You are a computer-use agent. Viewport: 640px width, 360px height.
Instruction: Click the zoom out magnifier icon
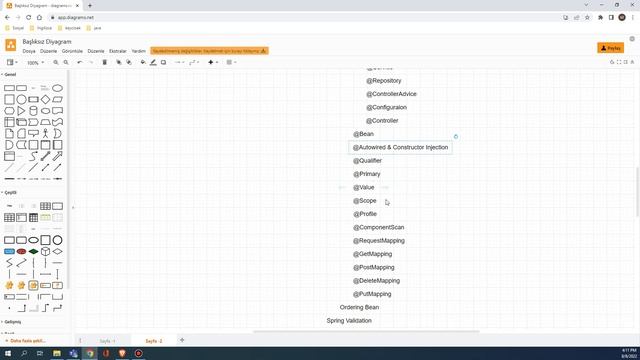tap(66, 62)
